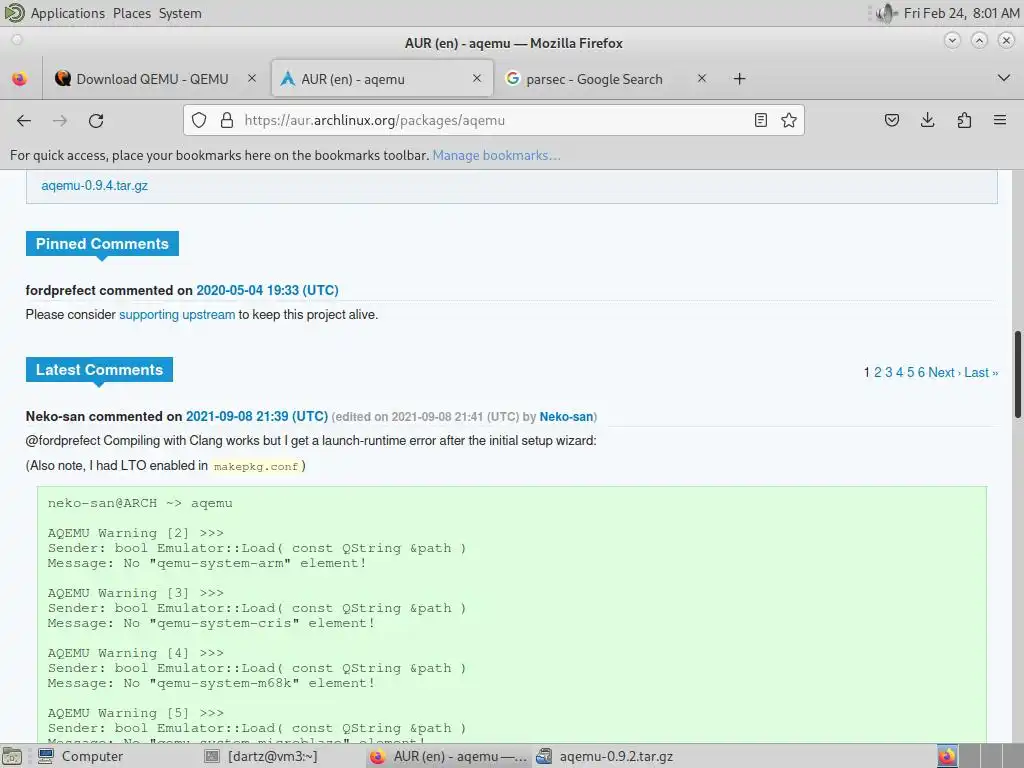The image size is (1024, 768).
Task: Click 'No "qemu-system-m68k" element!' message line
Action: pyautogui.click(x=249, y=683)
